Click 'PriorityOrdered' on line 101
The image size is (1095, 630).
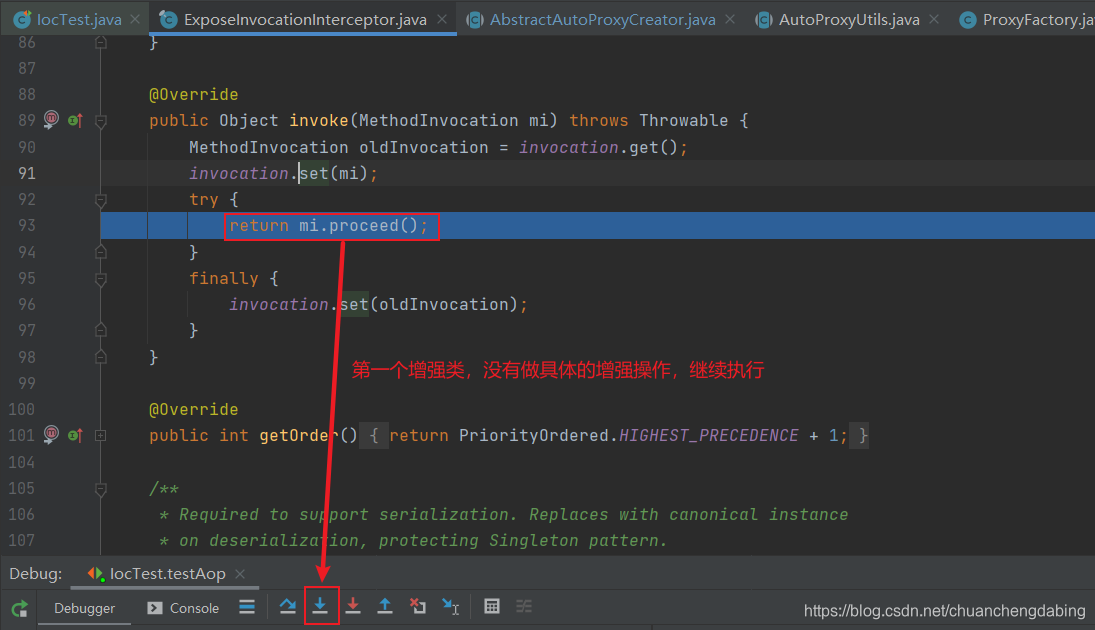534,435
